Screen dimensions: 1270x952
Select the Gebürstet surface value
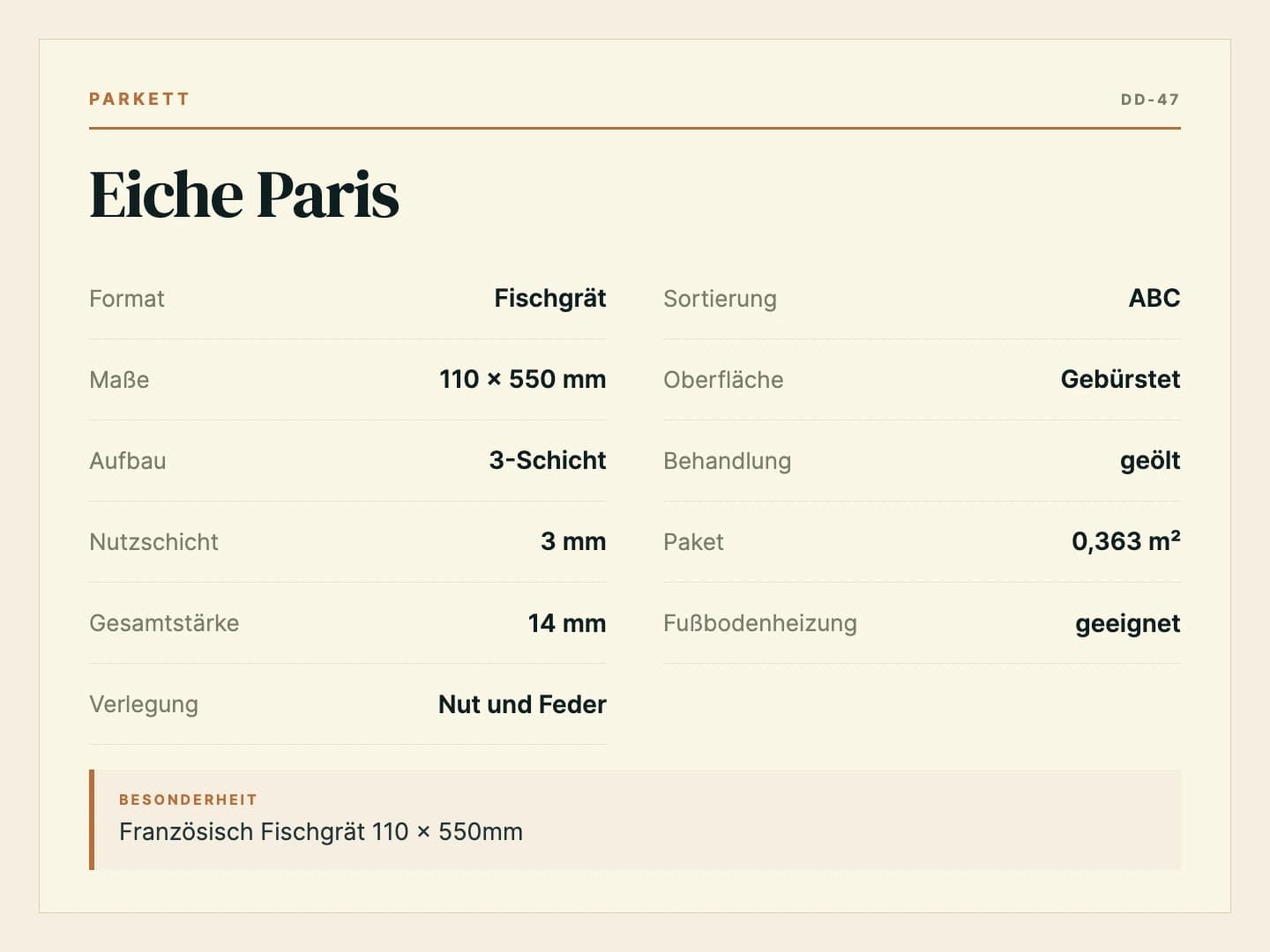(1120, 379)
